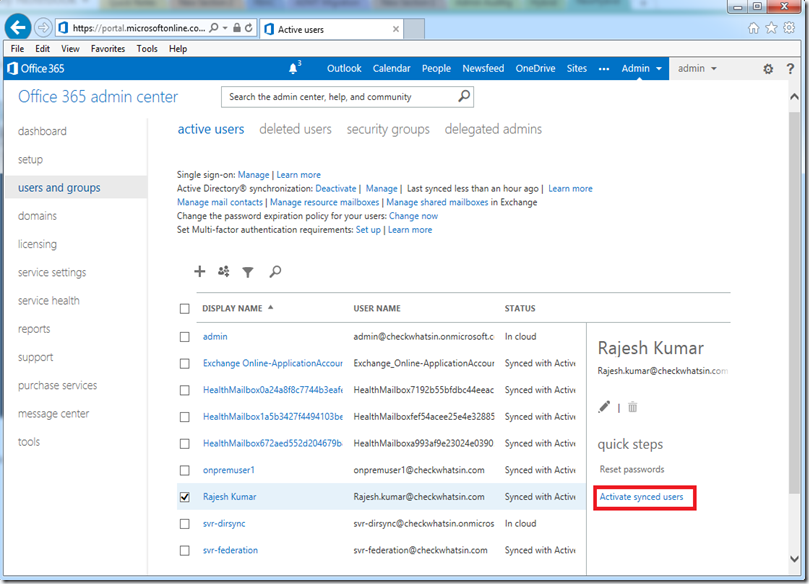Image resolution: width=809 pixels, height=584 pixels.
Task: Open the admin account dropdown
Action: coord(697,68)
